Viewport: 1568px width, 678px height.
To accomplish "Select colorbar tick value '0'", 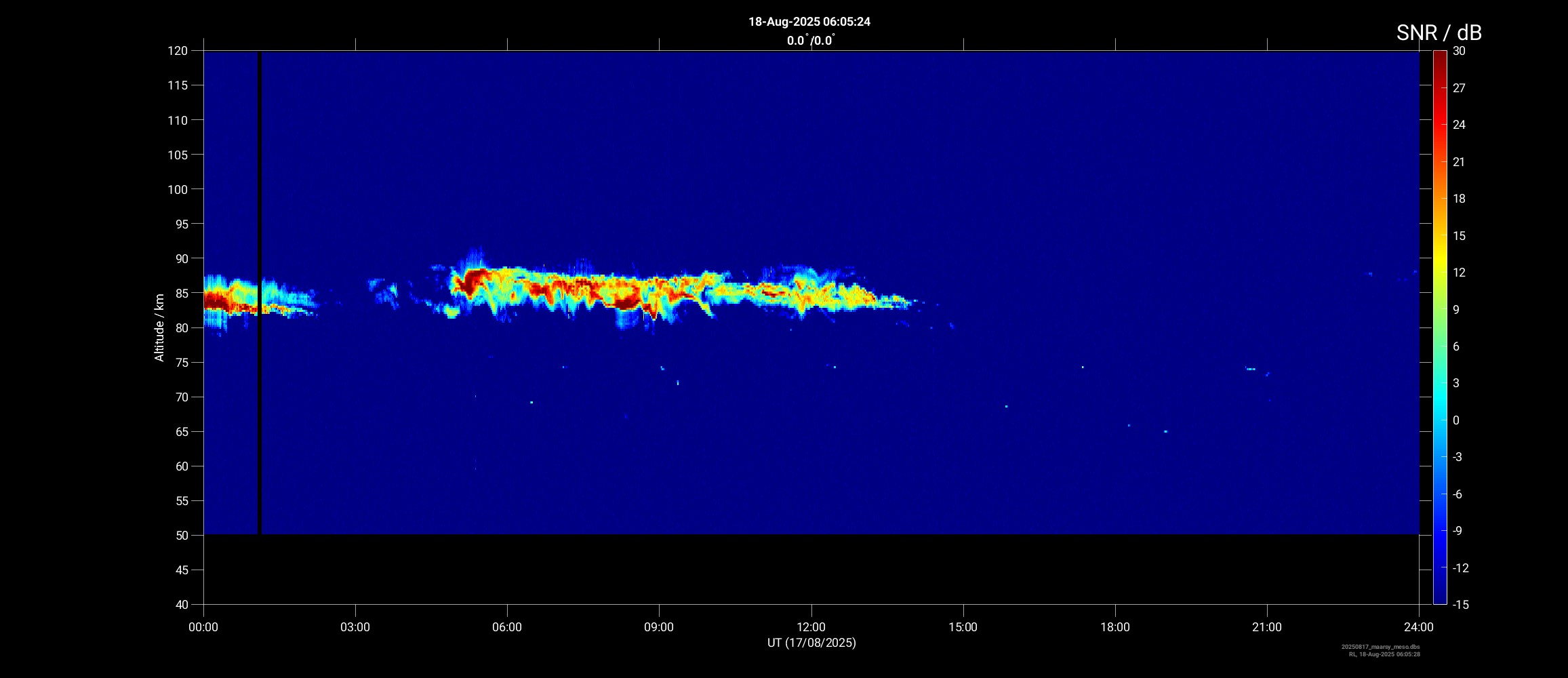I will coord(1456,420).
